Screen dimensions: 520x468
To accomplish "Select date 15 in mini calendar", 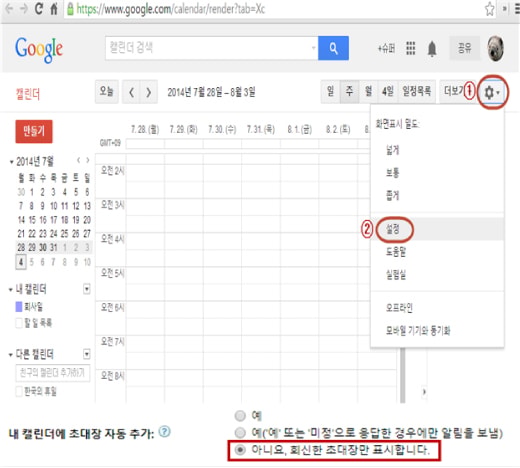I will pyautogui.click(x=32, y=220).
